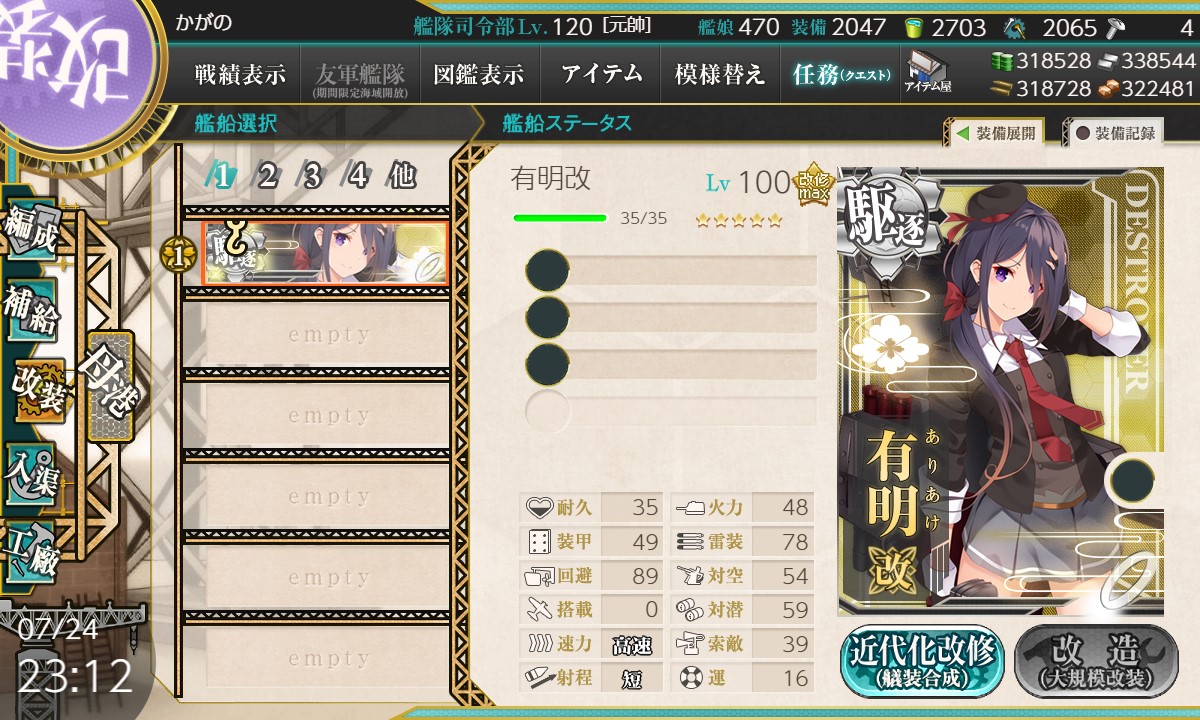Select the 有明改 ship banner in slot one
The image size is (1200, 720).
[326, 254]
